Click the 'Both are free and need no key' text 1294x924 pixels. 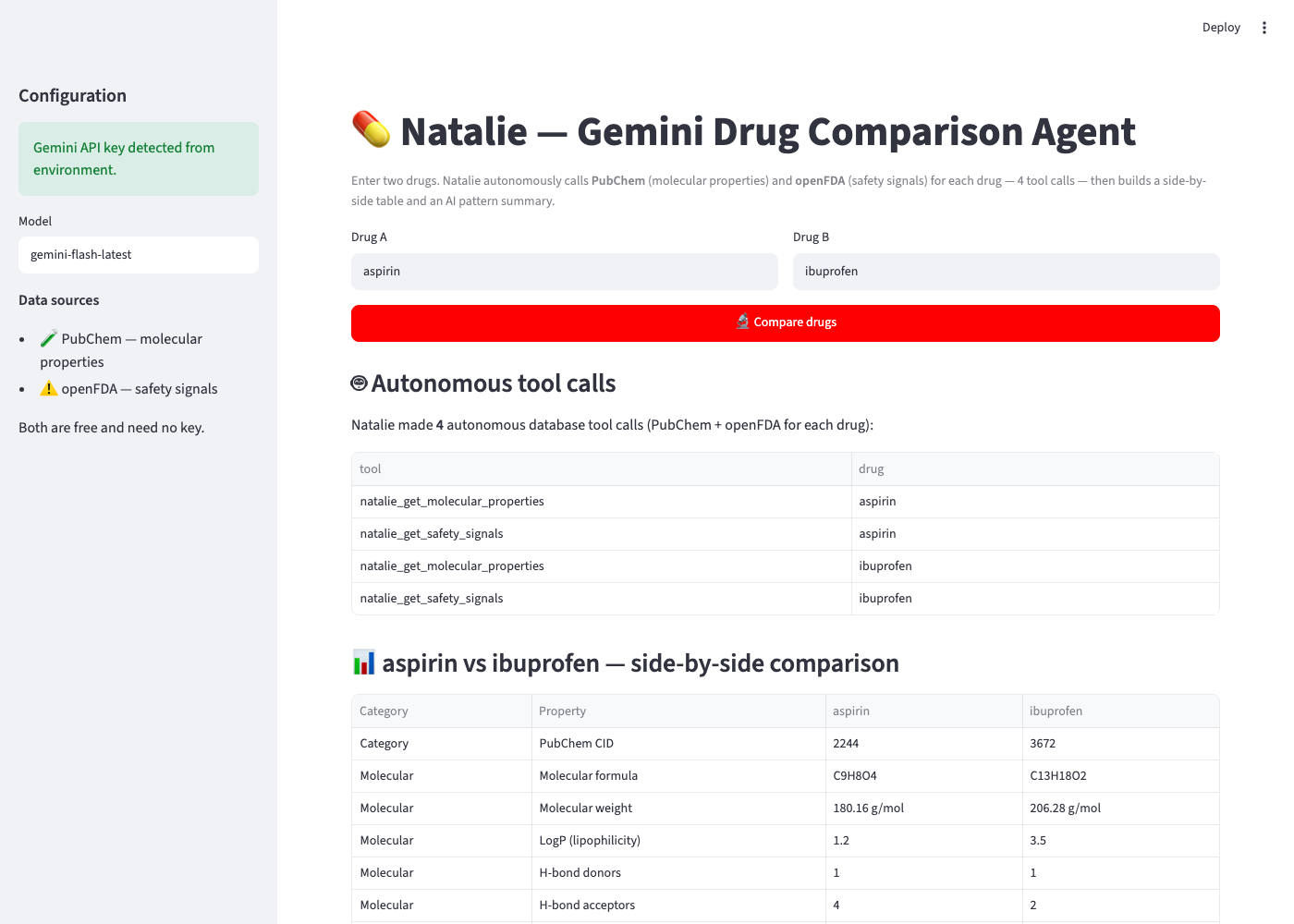click(112, 428)
